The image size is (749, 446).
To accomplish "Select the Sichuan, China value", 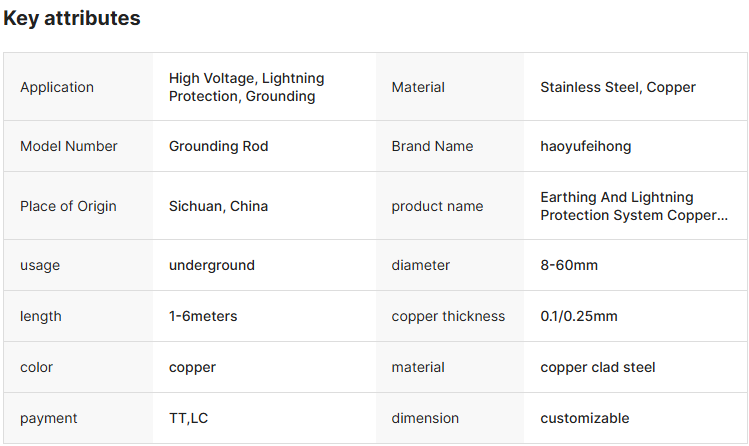I will (x=218, y=206).
